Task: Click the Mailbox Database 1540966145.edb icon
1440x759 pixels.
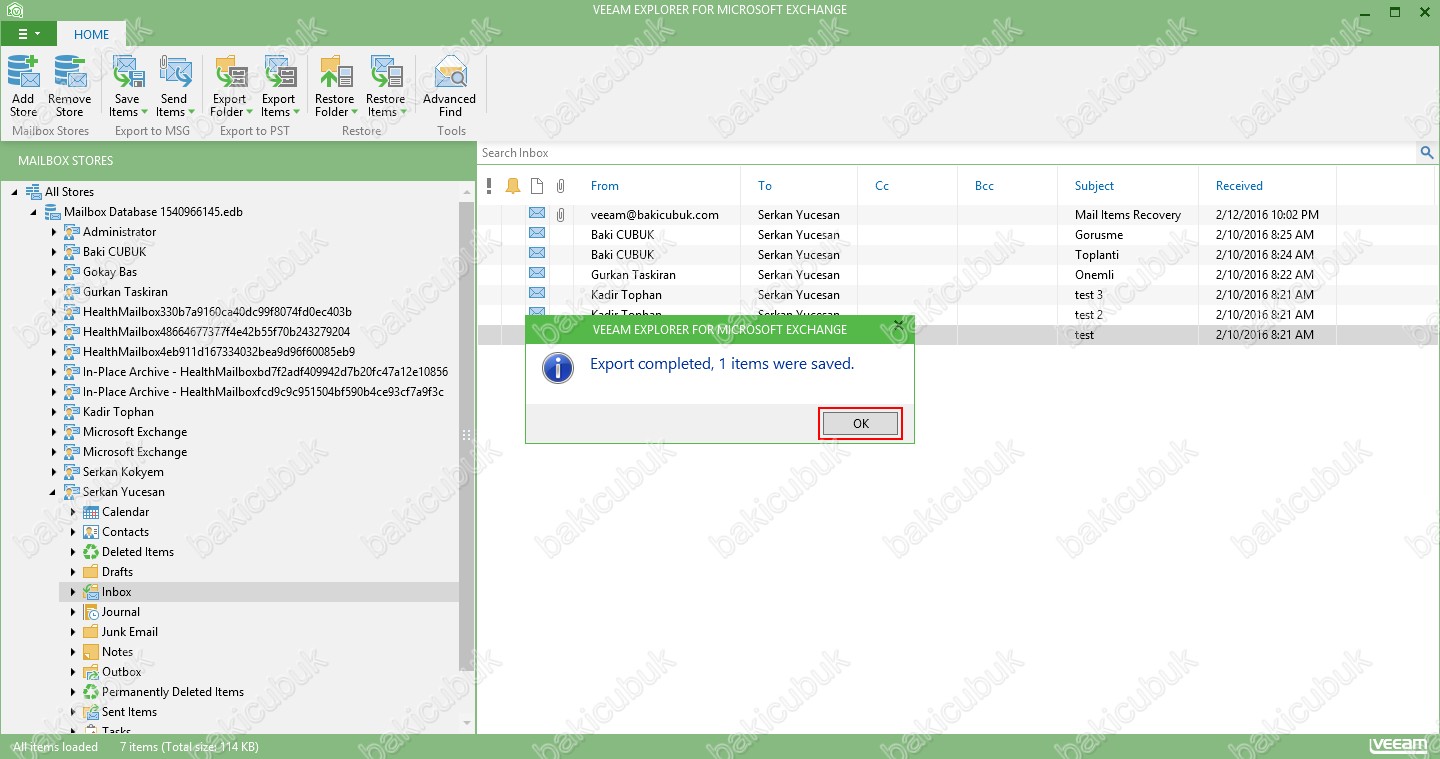Action: [53, 212]
